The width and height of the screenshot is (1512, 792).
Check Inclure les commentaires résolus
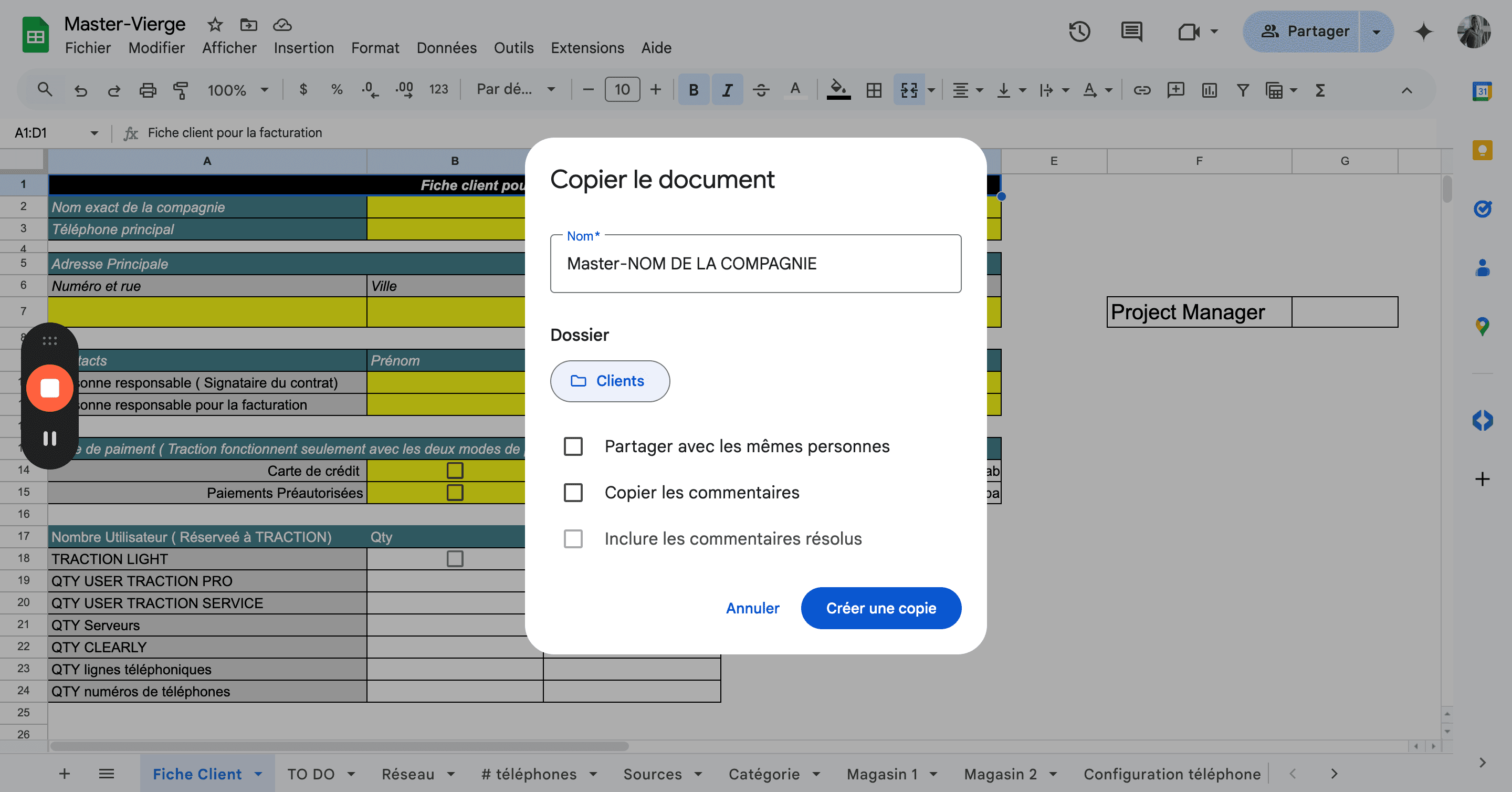[x=573, y=538]
